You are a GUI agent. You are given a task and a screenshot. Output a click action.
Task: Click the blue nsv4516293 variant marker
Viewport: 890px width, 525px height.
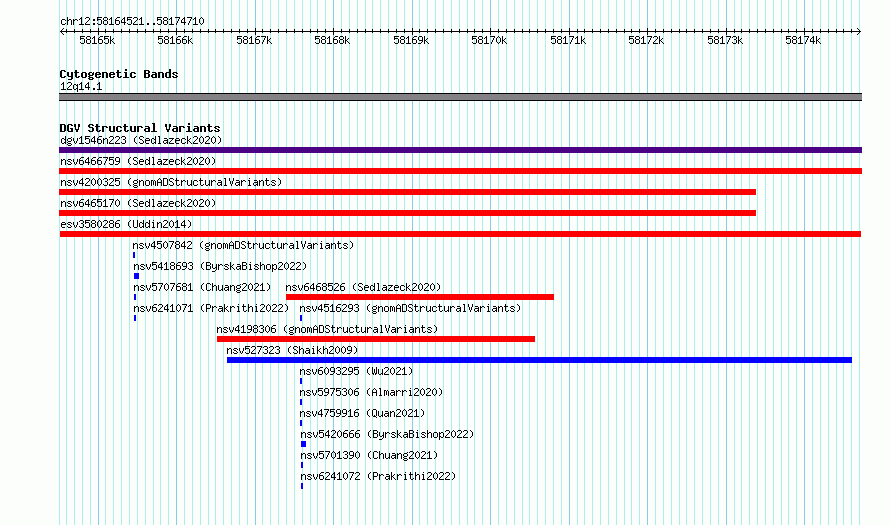301,318
